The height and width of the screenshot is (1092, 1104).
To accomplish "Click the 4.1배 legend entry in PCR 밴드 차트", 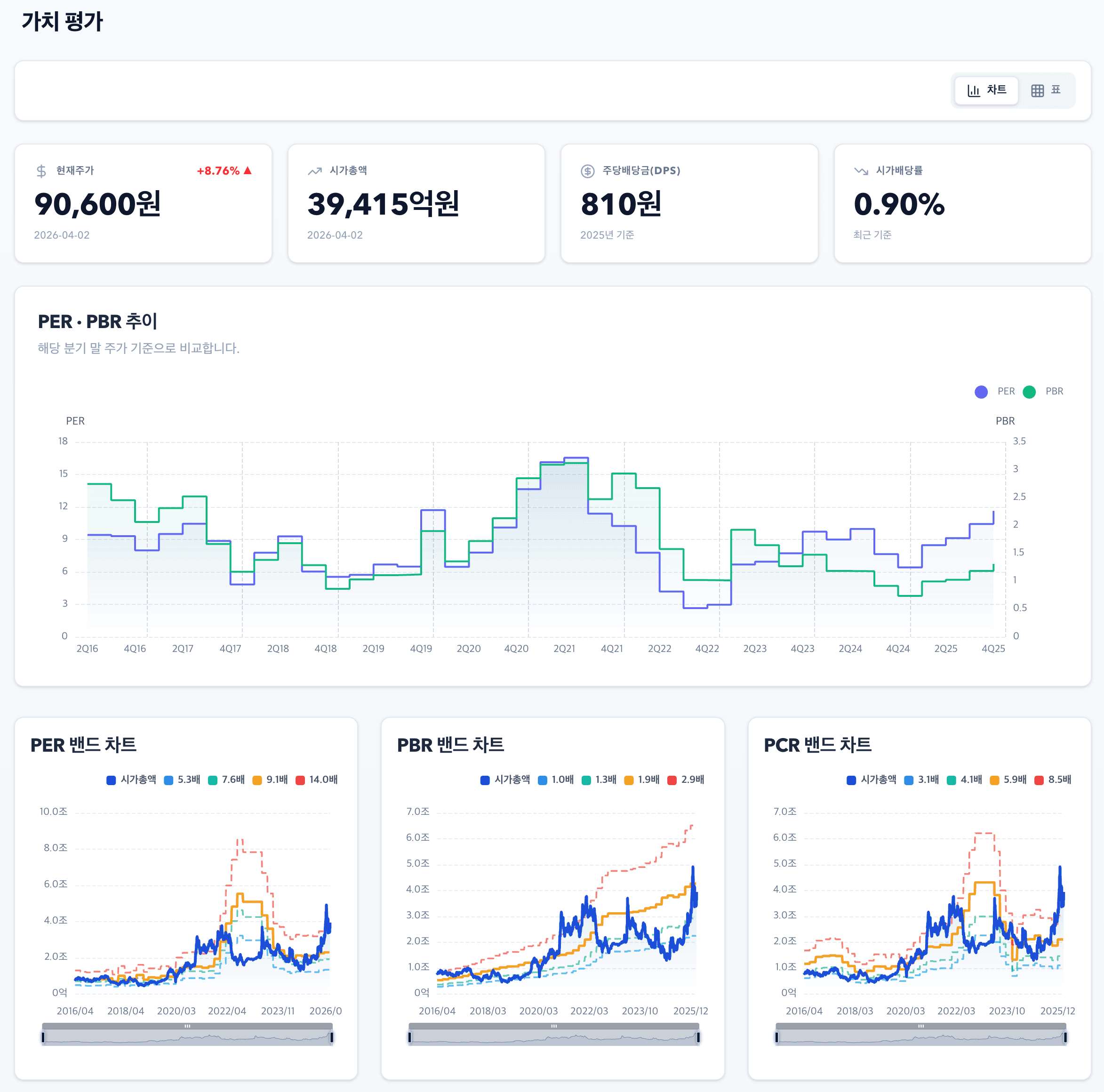I will click(x=964, y=779).
